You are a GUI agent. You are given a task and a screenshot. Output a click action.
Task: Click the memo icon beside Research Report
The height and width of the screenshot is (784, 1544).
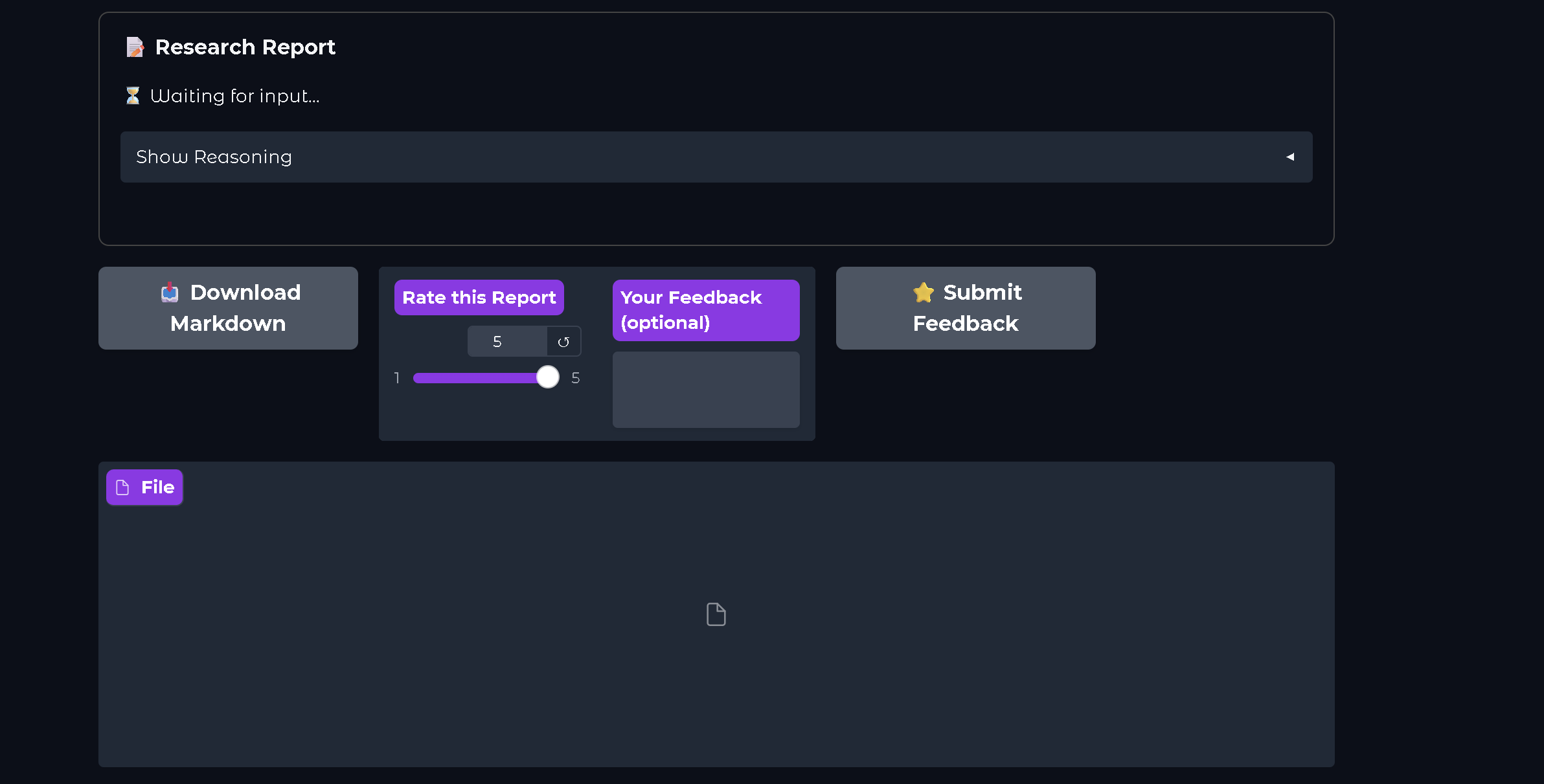point(135,47)
